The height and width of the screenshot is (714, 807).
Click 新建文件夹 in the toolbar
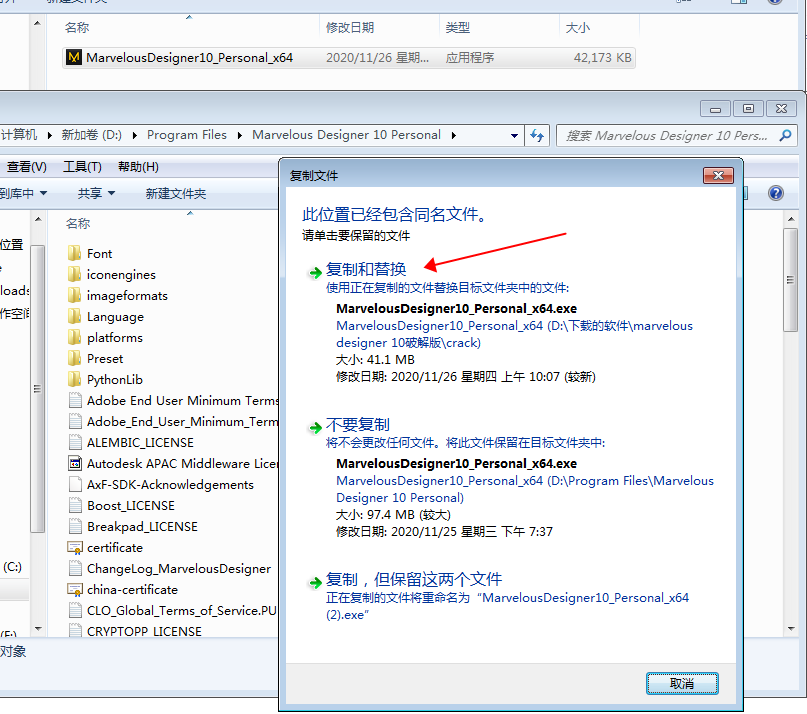pos(175,193)
